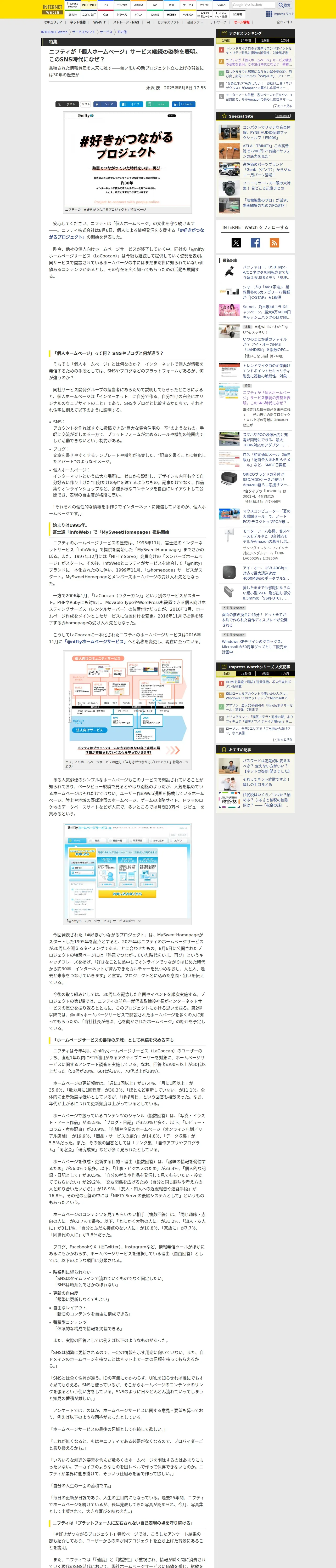Image resolution: width=336 pixels, height=1568 pixels.
Task: Share article with X post button
Action: pyautogui.click(x=67, y=104)
